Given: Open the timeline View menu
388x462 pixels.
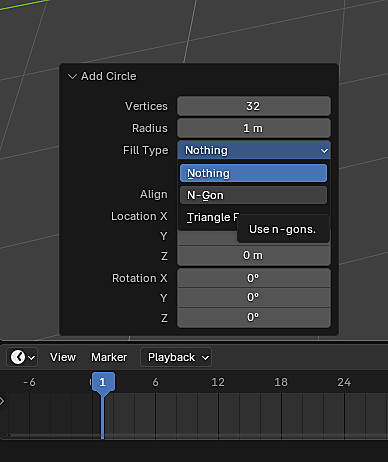Looking at the screenshot, I should coord(63,357).
